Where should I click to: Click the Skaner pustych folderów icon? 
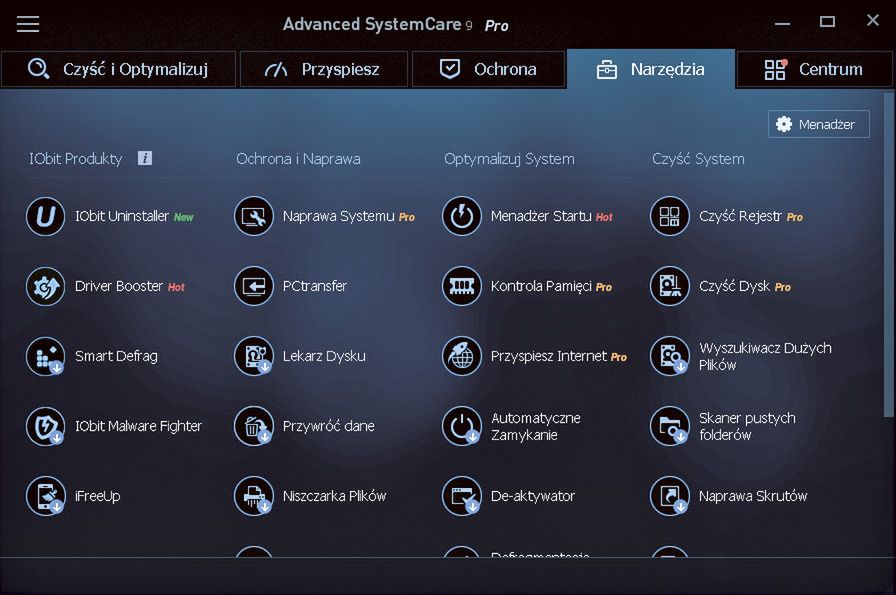(670, 426)
